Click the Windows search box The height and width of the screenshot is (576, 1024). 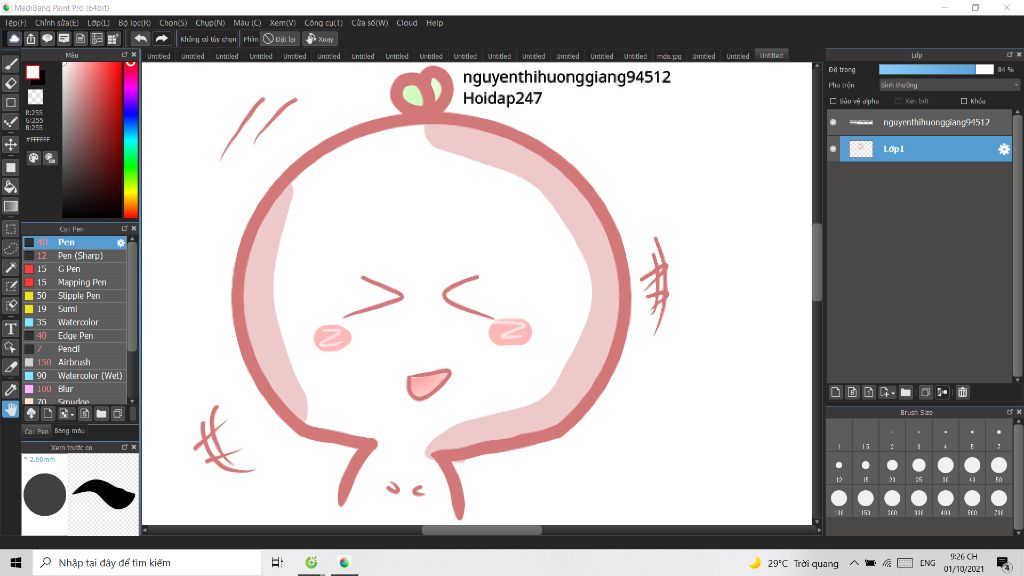(146, 563)
